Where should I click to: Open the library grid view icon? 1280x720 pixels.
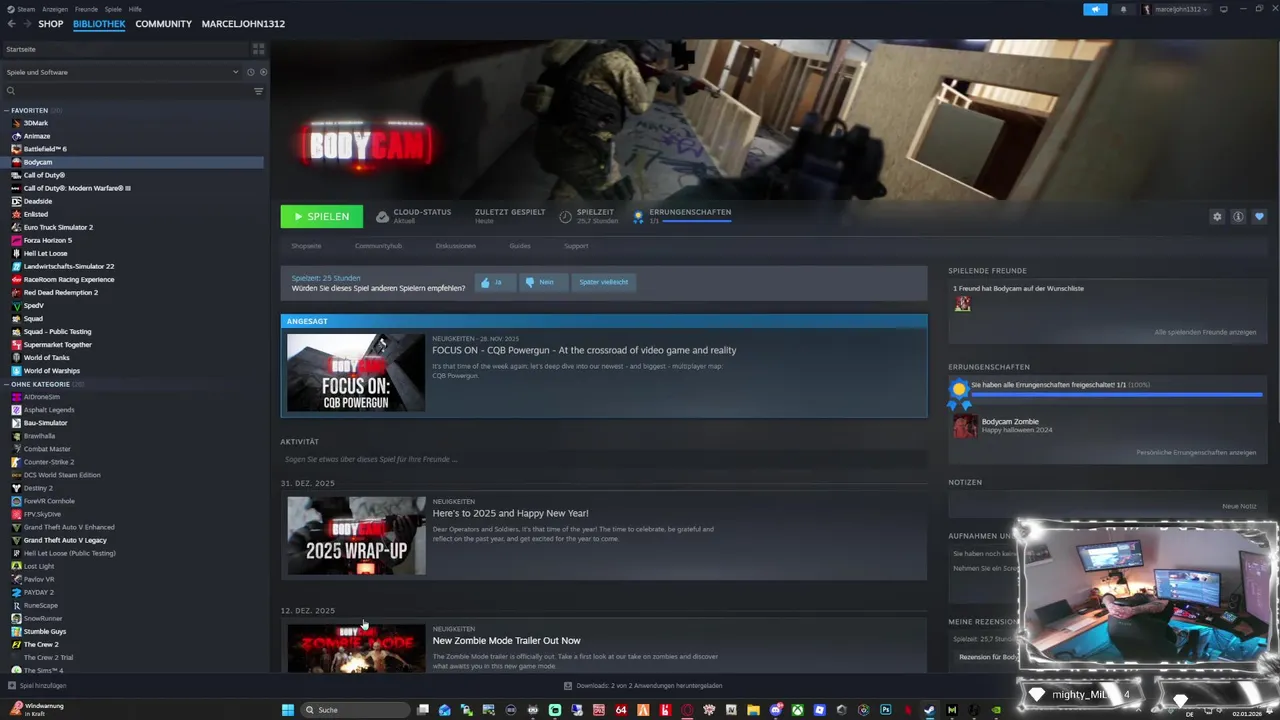pos(258,48)
